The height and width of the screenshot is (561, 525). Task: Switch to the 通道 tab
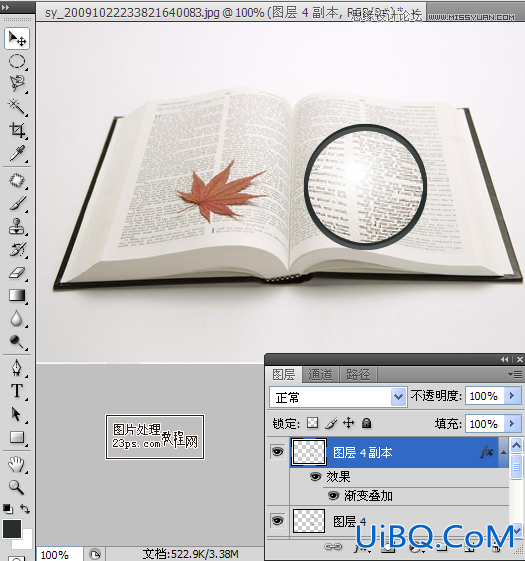(320, 375)
